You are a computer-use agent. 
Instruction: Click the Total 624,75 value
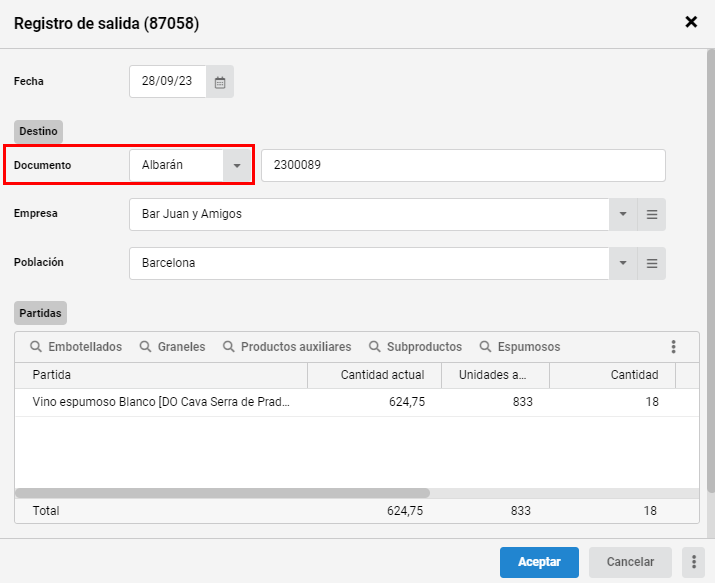pyautogui.click(x=405, y=511)
